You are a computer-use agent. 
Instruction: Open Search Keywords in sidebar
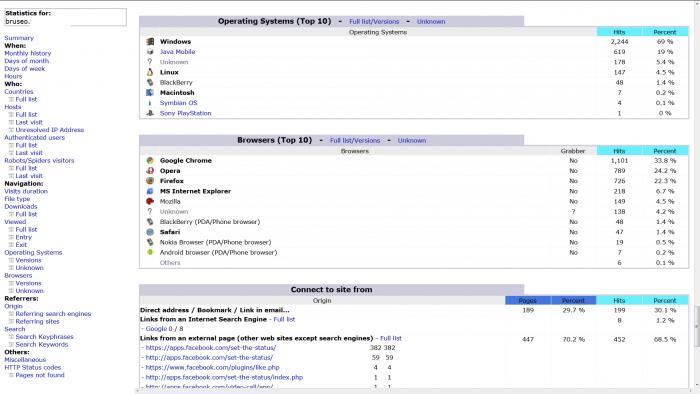(x=42, y=344)
